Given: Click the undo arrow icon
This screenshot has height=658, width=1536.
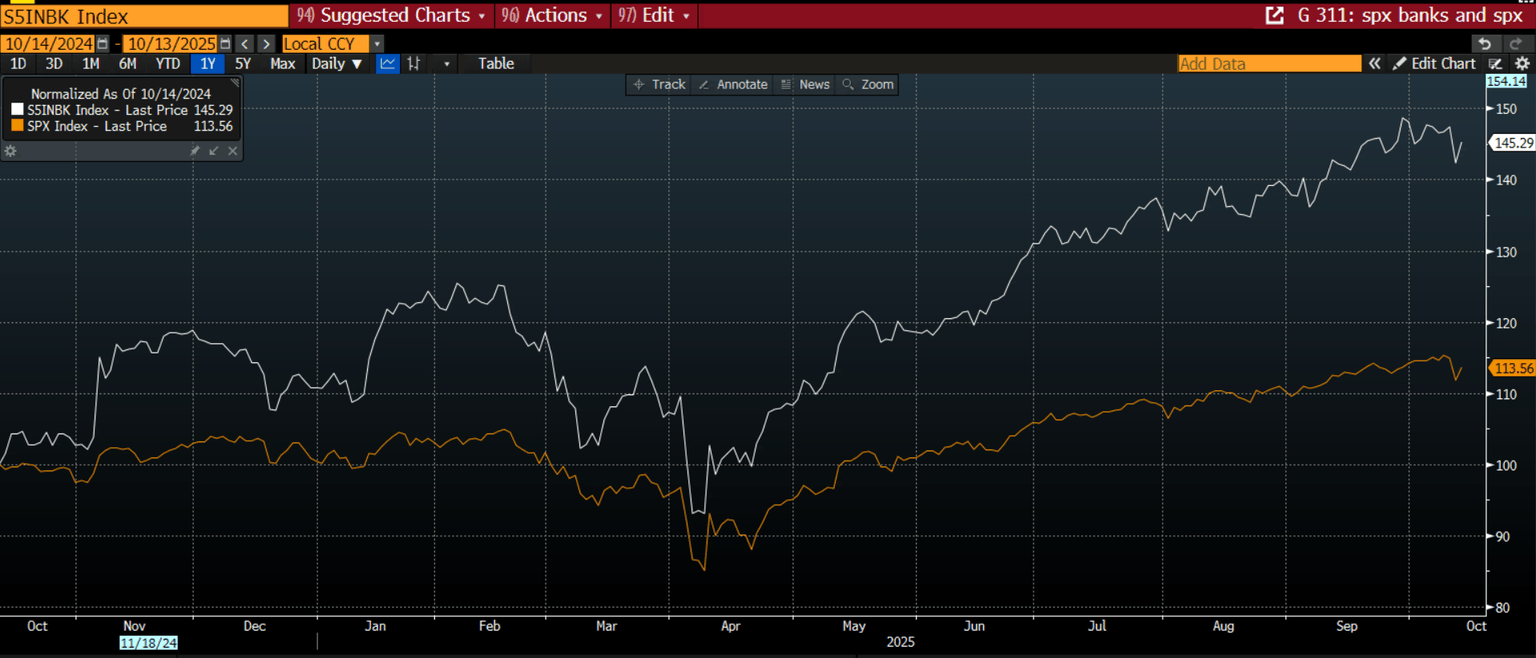Looking at the screenshot, I should click(1485, 44).
